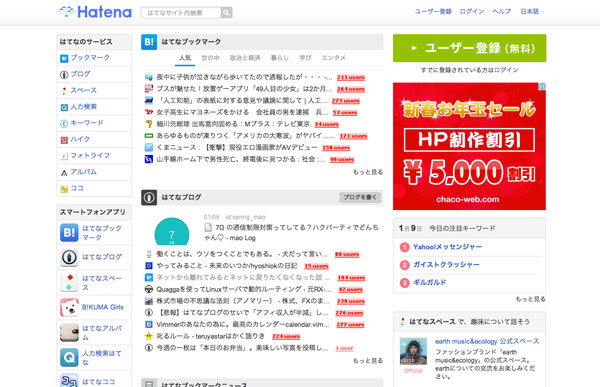
Task: Open ログイン link in header
Action: point(472,11)
